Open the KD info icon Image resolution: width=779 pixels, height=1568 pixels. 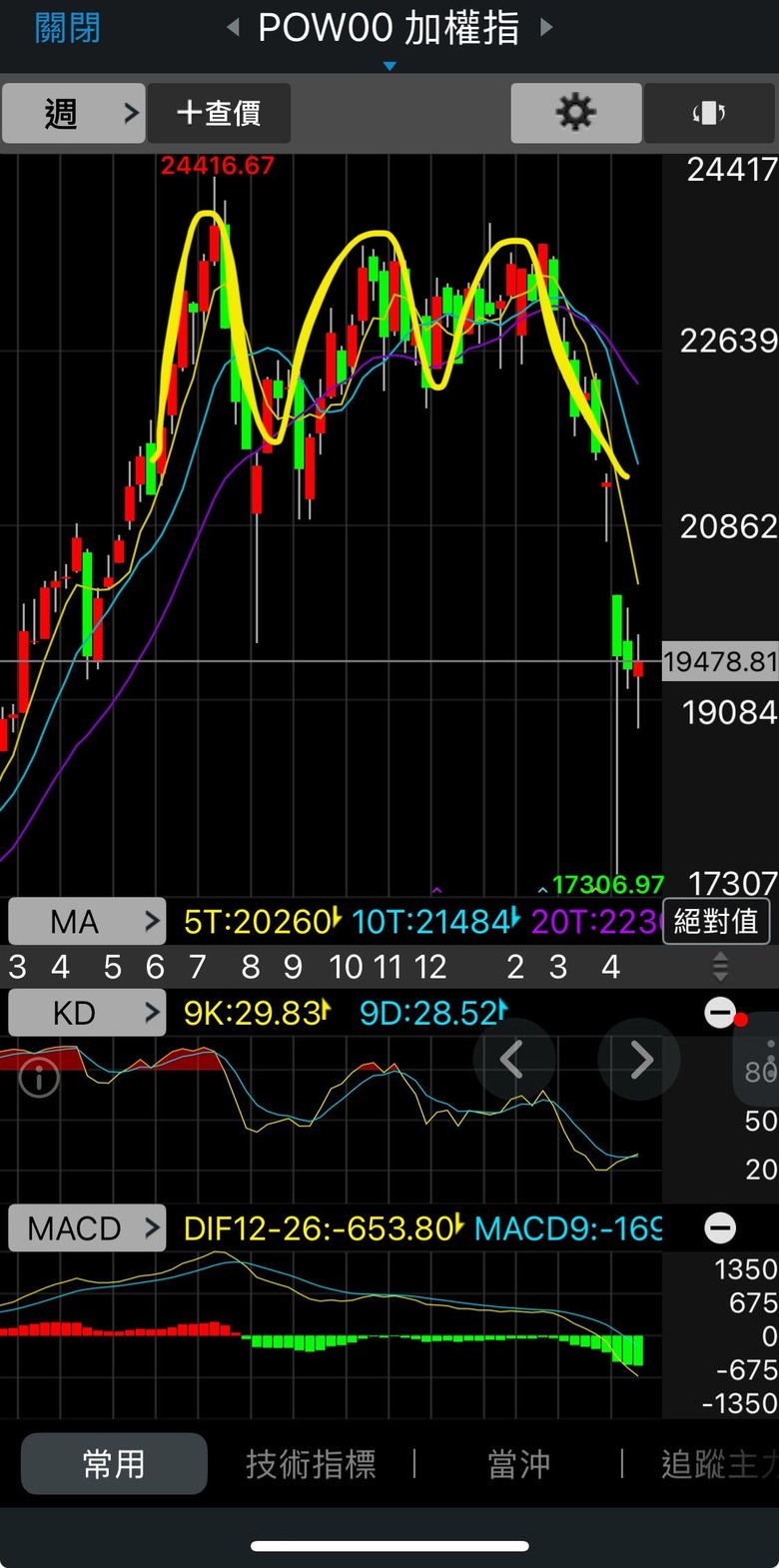(39, 1078)
